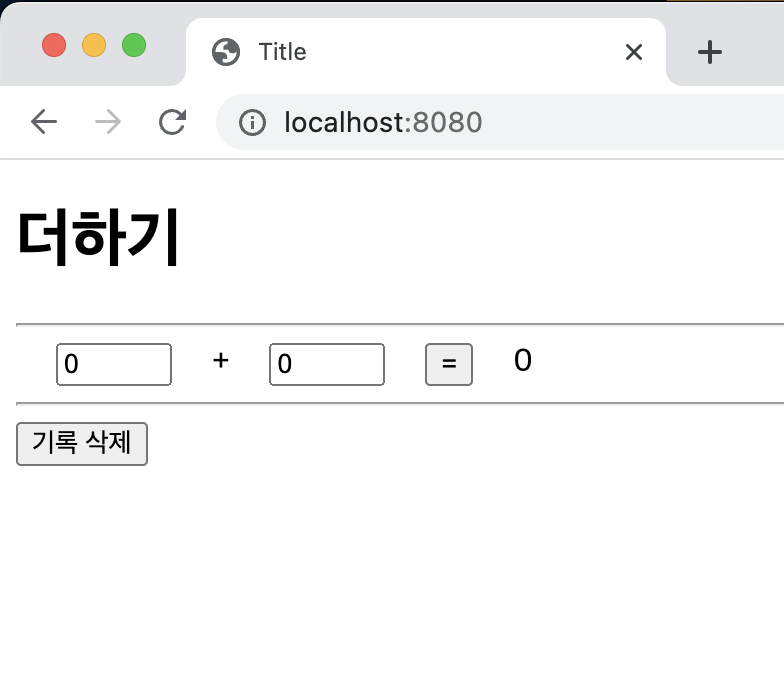Maximize the window with green button
The image size is (784, 676).
pos(134,46)
